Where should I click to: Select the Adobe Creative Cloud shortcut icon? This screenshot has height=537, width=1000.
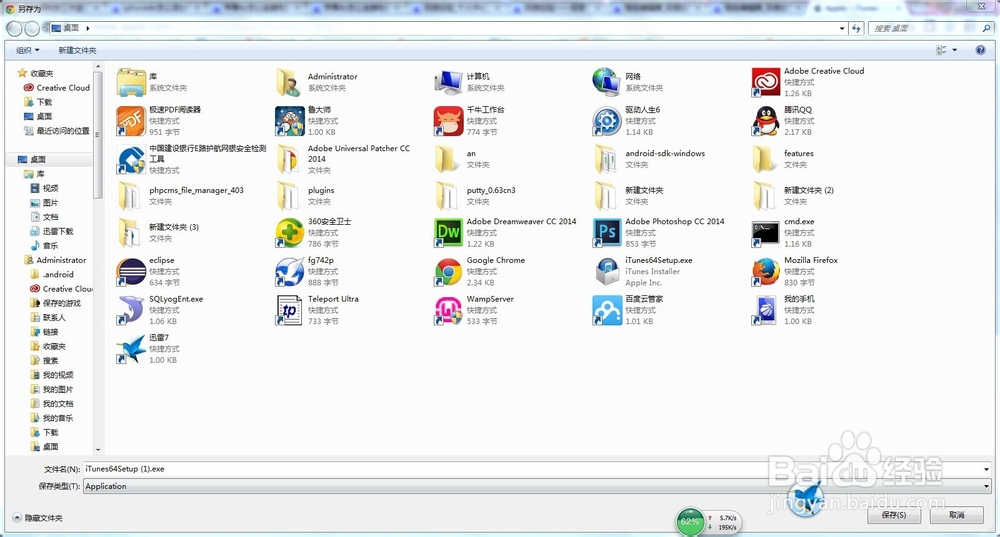[766, 82]
